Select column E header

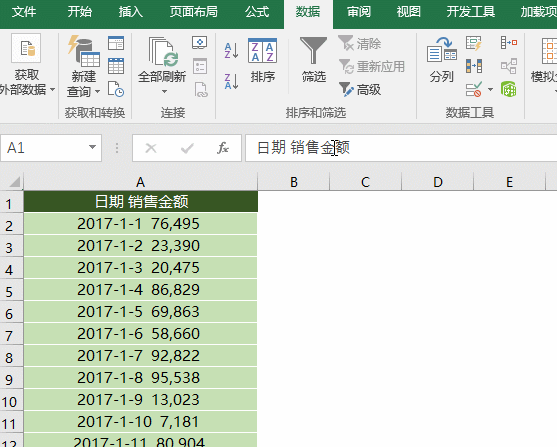509,182
